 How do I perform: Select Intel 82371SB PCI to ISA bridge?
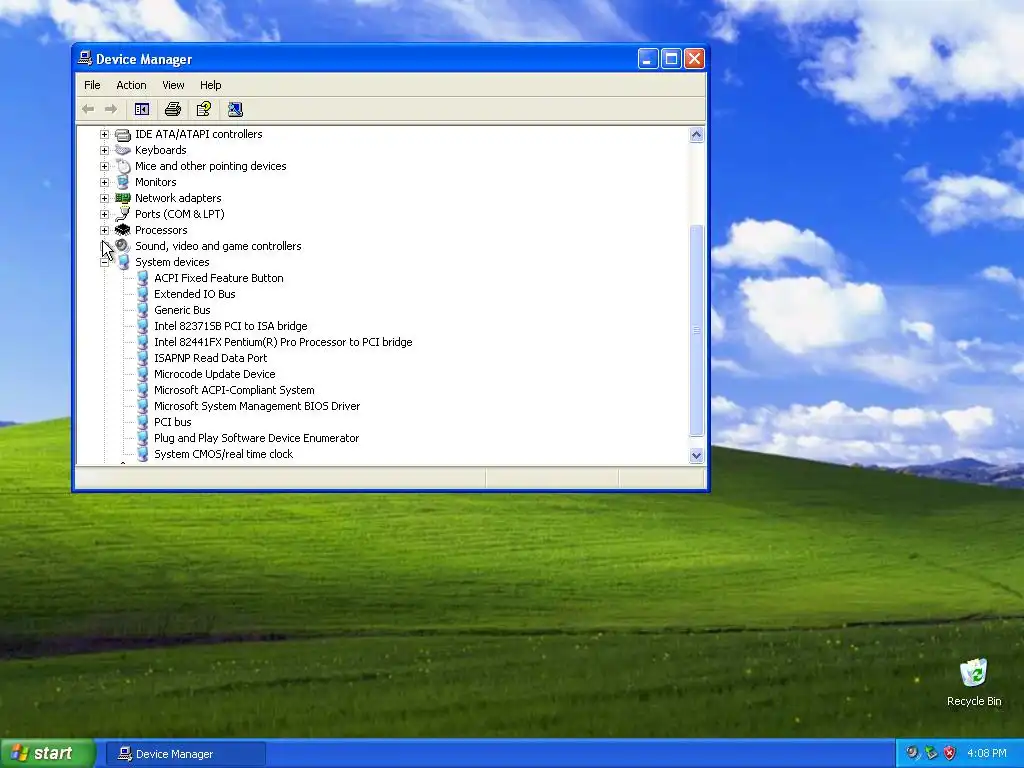tap(231, 326)
